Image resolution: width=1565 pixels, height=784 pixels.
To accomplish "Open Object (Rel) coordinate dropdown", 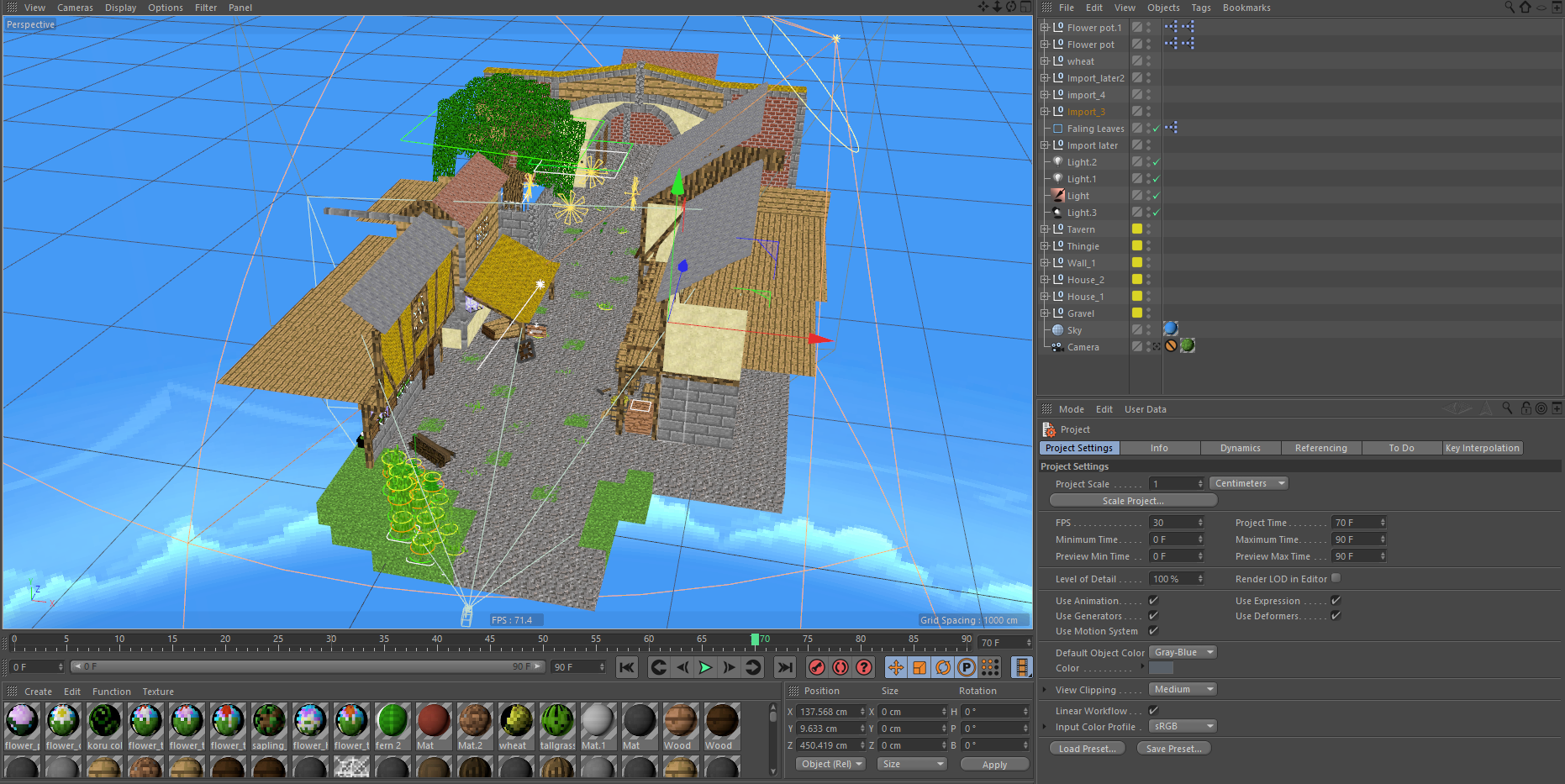I will point(831,764).
